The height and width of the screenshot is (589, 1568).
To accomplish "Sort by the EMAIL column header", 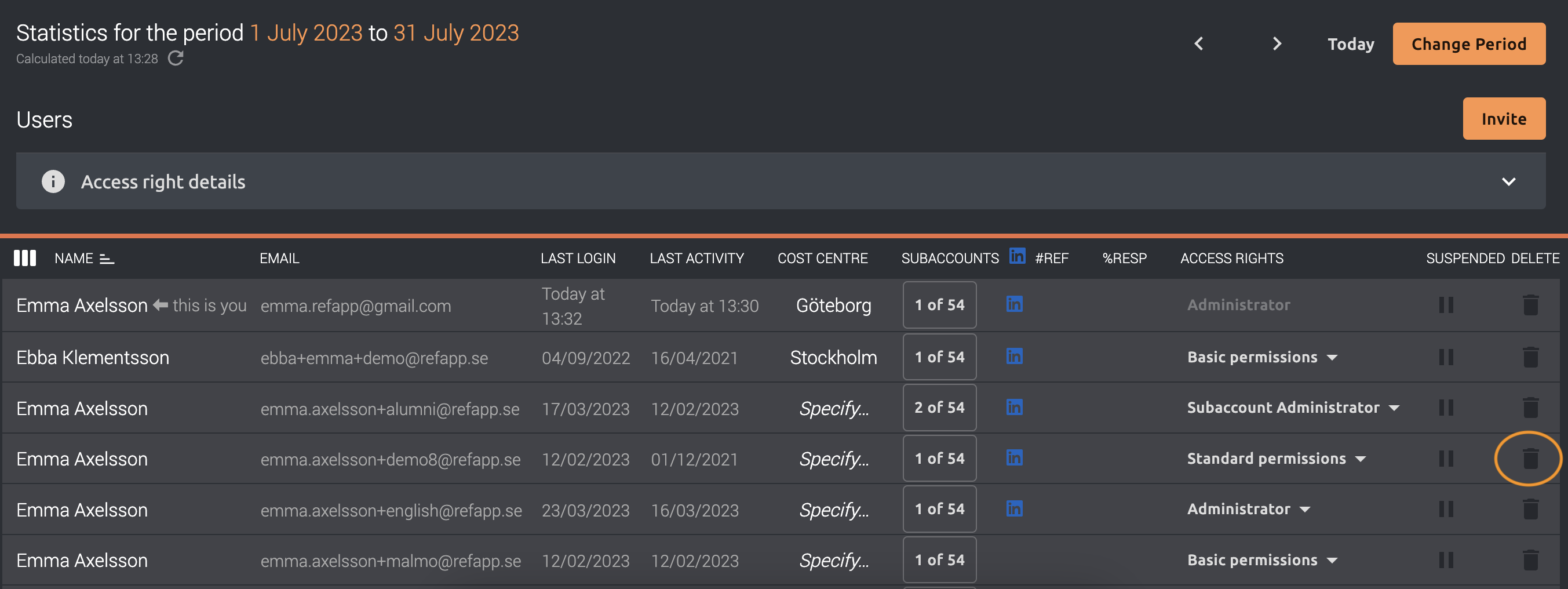I will (279, 258).
